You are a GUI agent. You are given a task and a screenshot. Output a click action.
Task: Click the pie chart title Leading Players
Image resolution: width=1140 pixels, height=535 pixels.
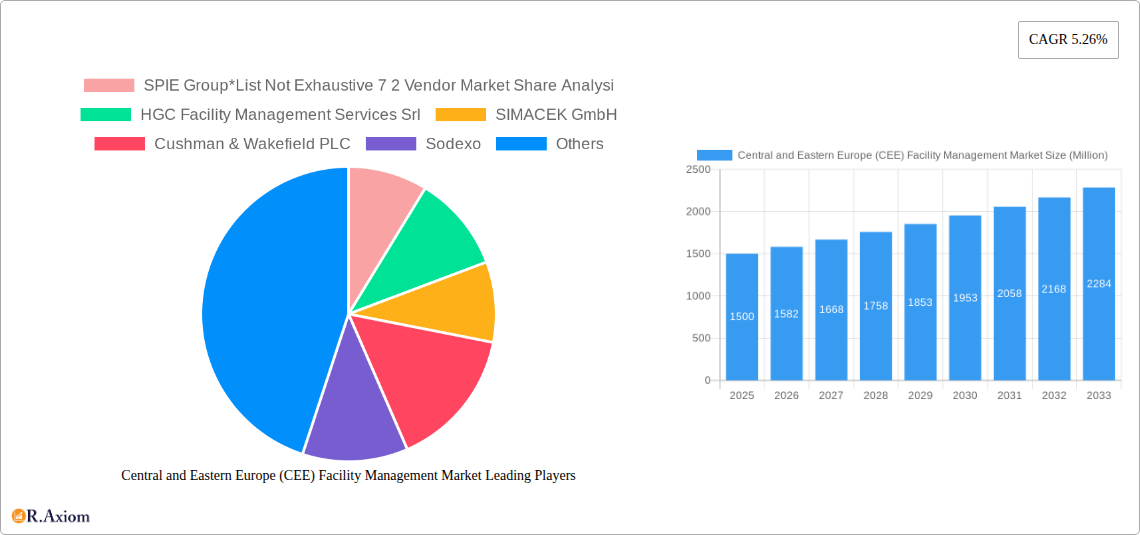click(x=348, y=475)
